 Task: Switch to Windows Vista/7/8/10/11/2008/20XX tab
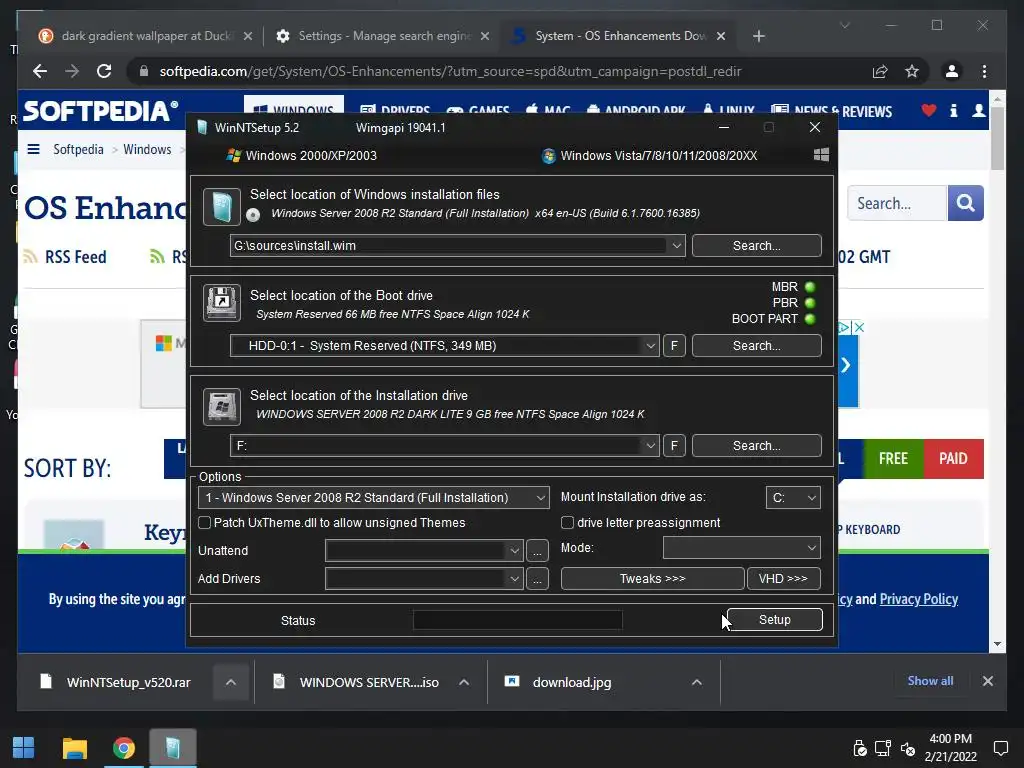(650, 155)
